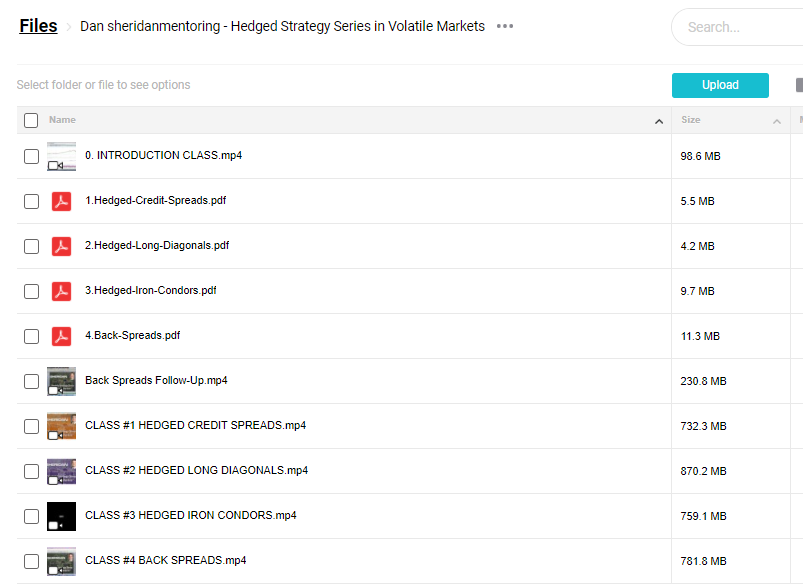The width and height of the screenshot is (803, 584).
Task: Click thumbnail of CLASS #3 HEDGED IRON CONDORS.mp4
Action: (61, 516)
